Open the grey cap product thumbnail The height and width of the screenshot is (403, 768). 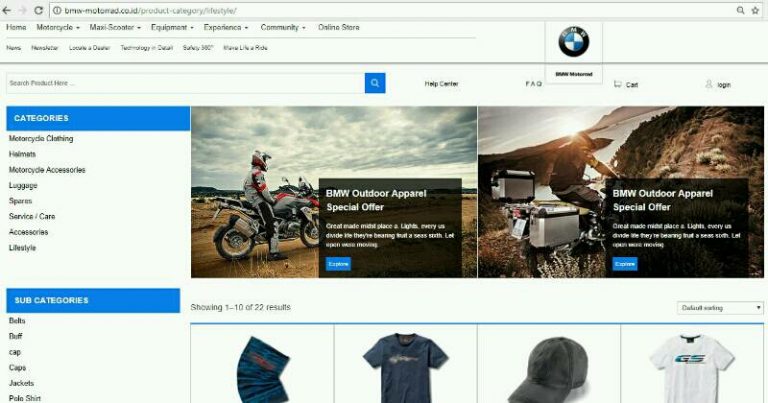[x=548, y=366]
